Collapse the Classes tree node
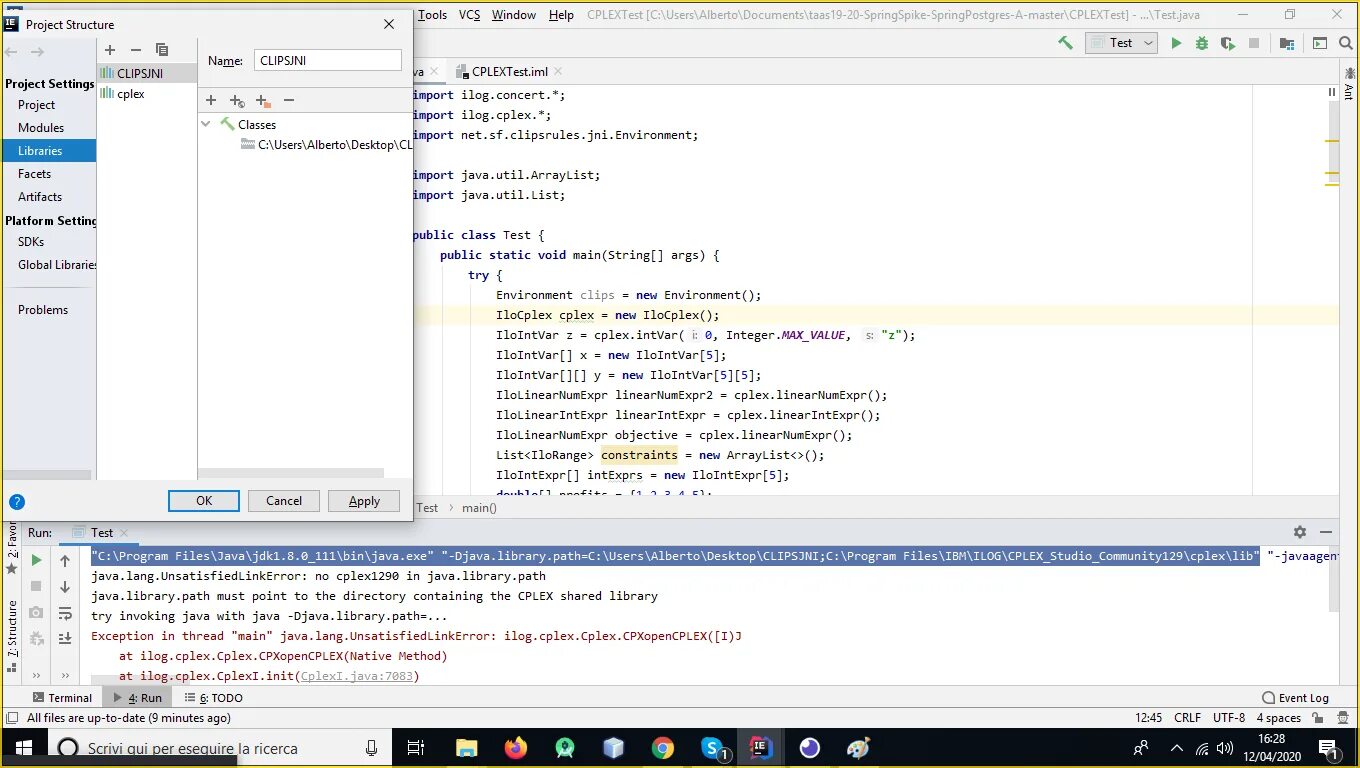 click(x=206, y=124)
